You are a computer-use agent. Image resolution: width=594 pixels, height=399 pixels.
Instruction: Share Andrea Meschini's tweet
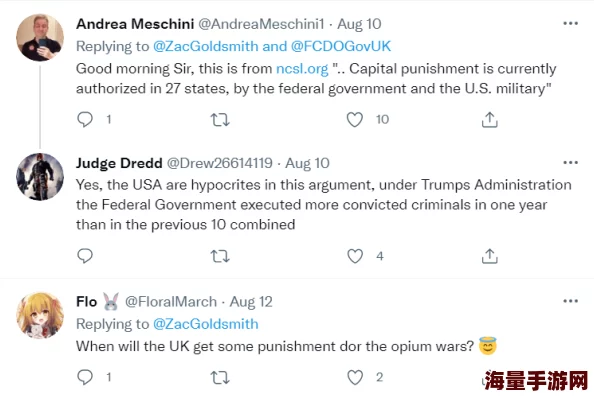tap(489, 120)
